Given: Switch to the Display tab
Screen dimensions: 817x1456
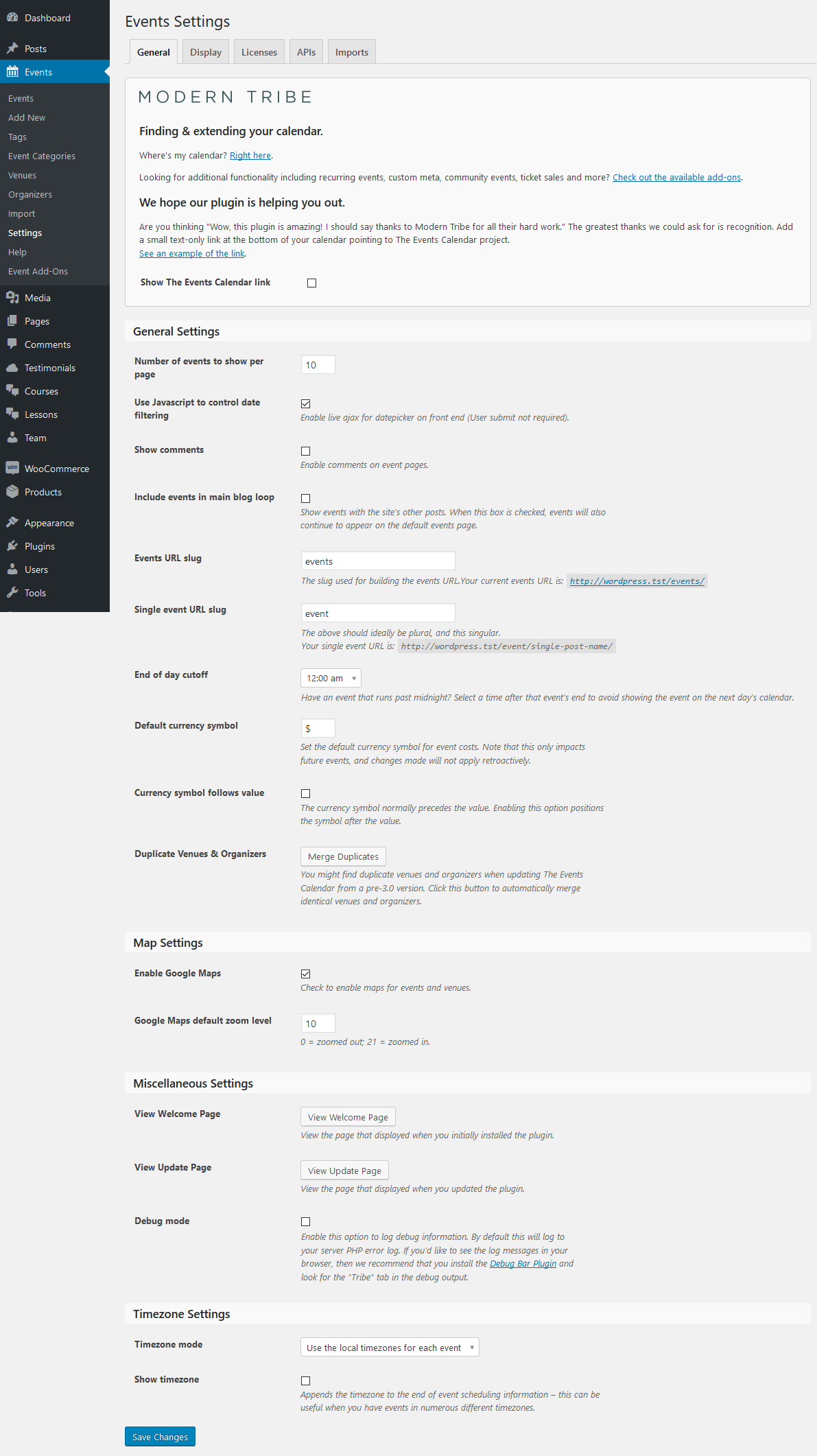Looking at the screenshot, I should point(206,52).
